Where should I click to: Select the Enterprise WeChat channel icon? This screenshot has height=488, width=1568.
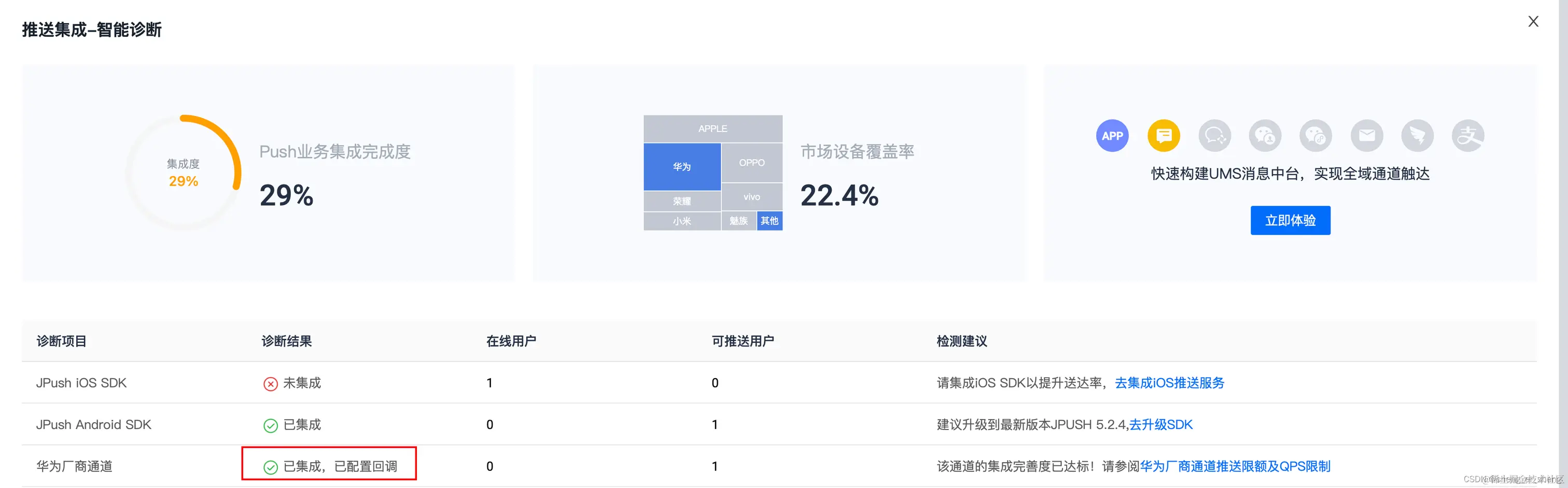click(1215, 136)
